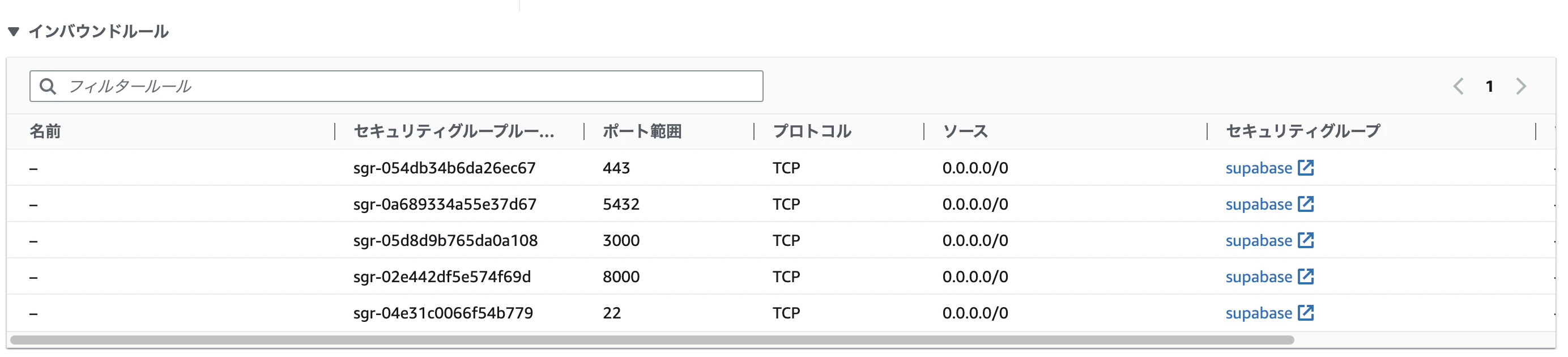The width and height of the screenshot is (1568, 357).
Task: Select rule ID sgr-0a689334a55e37d67
Action: (x=445, y=205)
